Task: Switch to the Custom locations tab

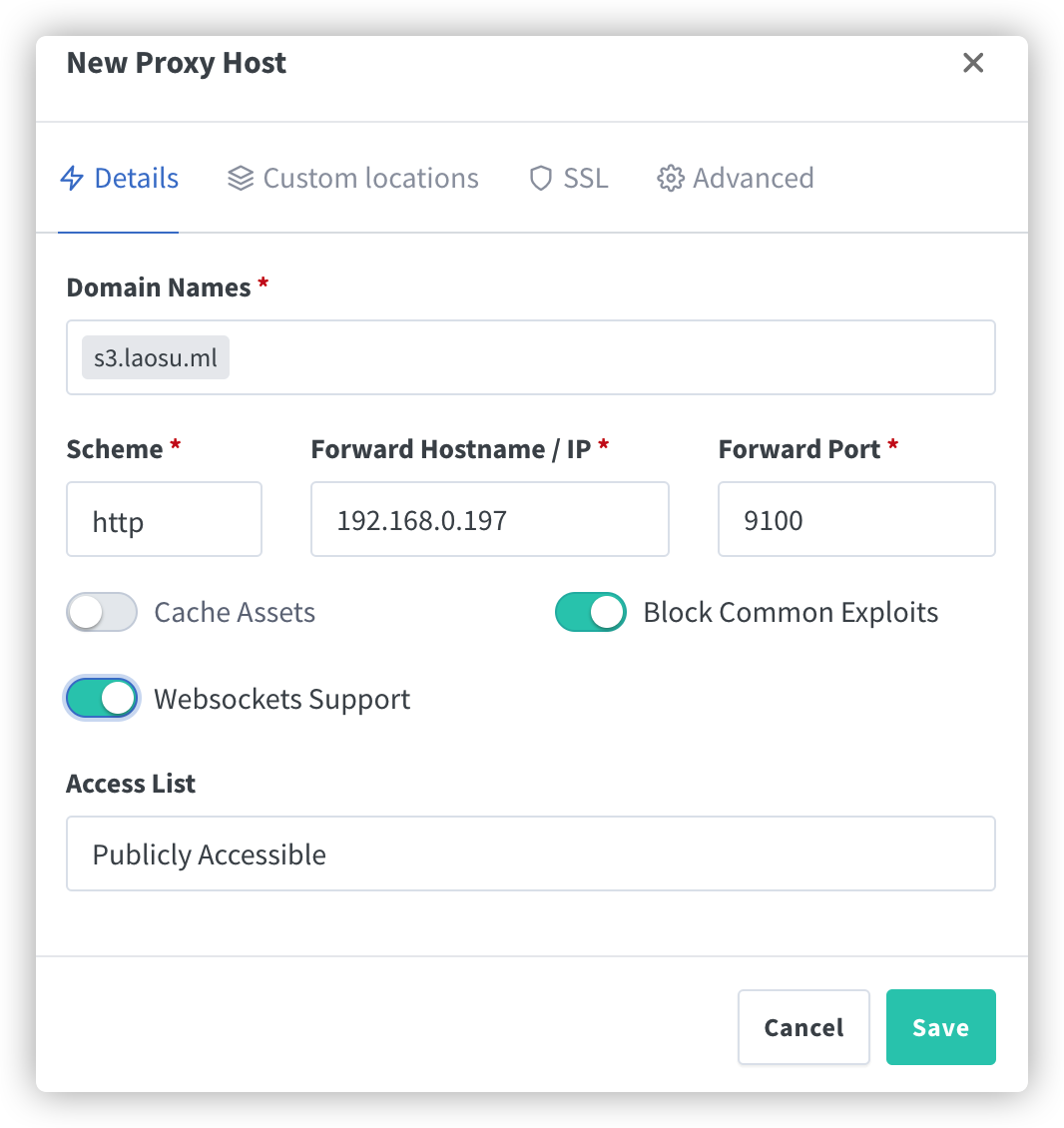Action: click(x=352, y=178)
